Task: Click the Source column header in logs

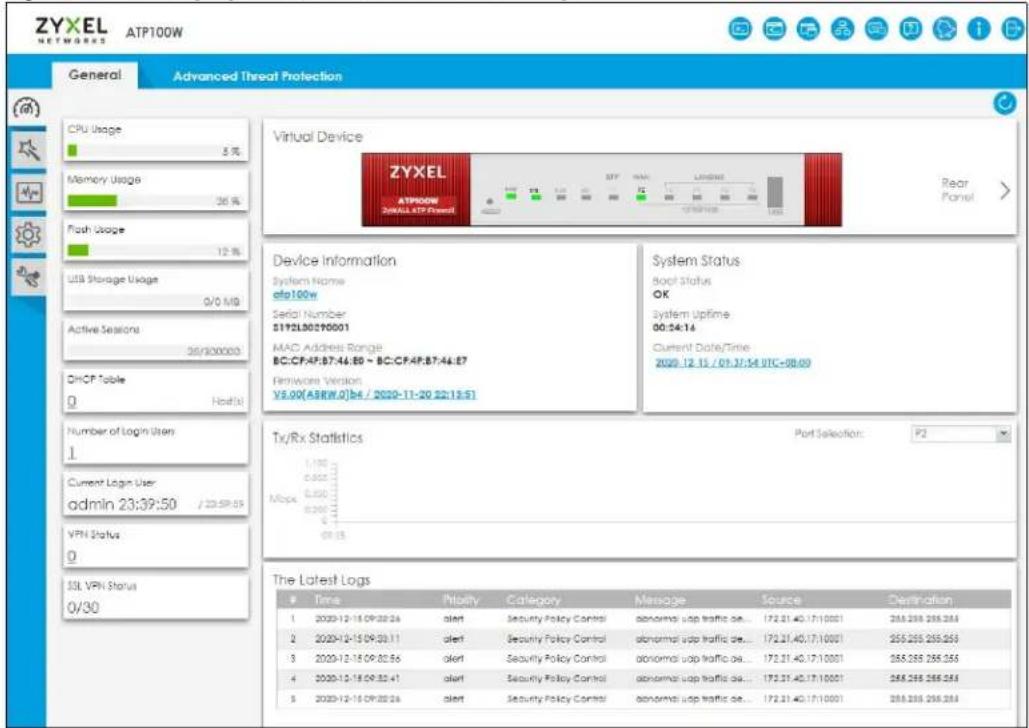Action: (781, 600)
